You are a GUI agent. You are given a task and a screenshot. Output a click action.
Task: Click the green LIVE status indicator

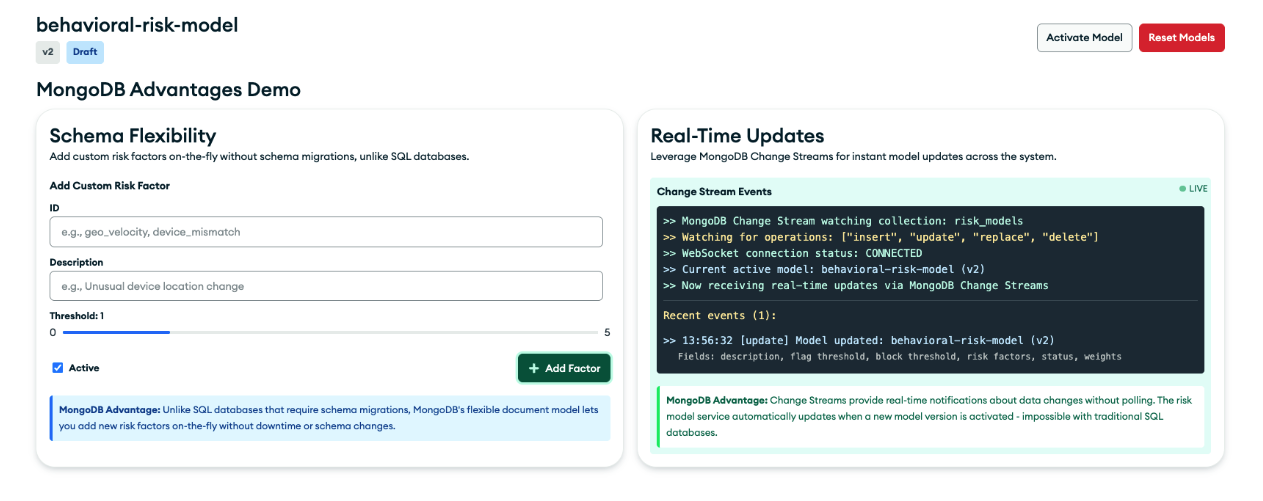(1193, 188)
